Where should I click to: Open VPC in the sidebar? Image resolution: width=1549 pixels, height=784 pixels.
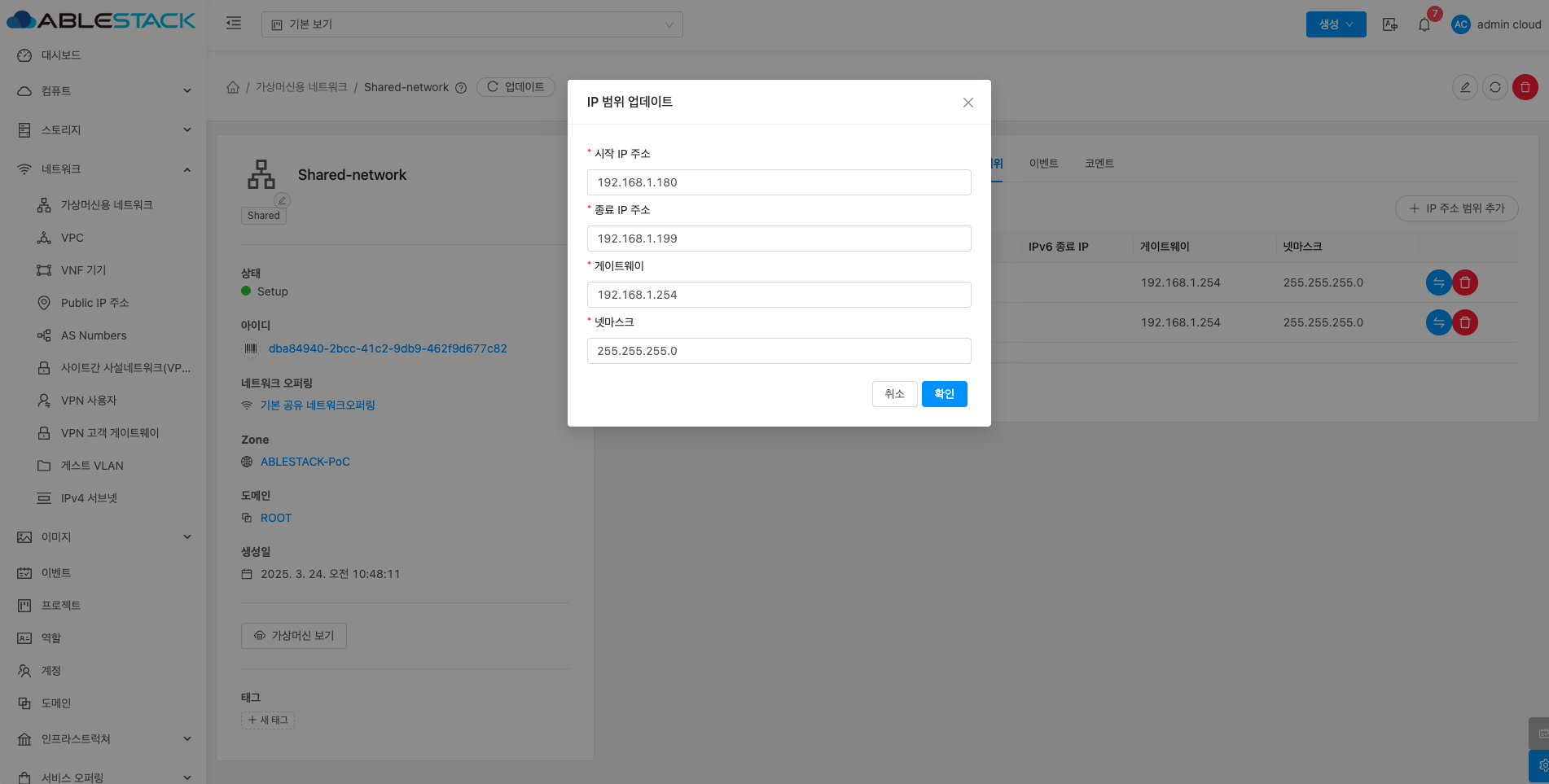pos(72,238)
